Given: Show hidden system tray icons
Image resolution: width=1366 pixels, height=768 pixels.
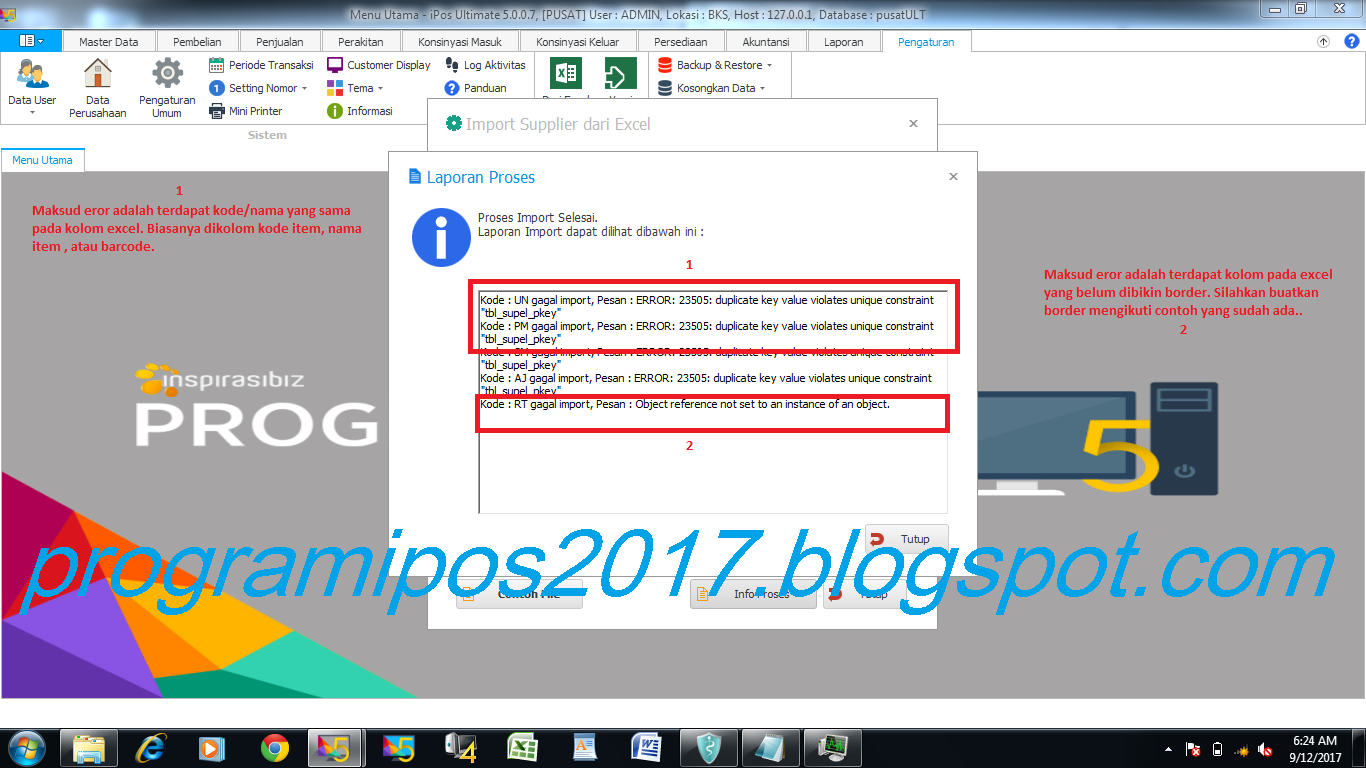Looking at the screenshot, I should coord(1169,749).
